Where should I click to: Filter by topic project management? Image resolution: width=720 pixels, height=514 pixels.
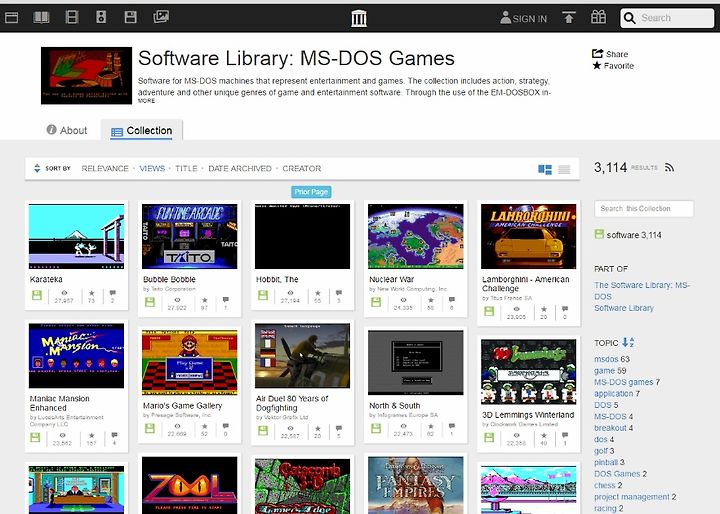click(x=632, y=497)
